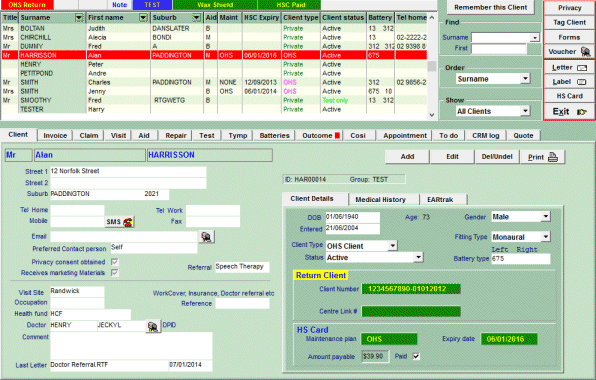Click the Privacy button

(x=569, y=8)
